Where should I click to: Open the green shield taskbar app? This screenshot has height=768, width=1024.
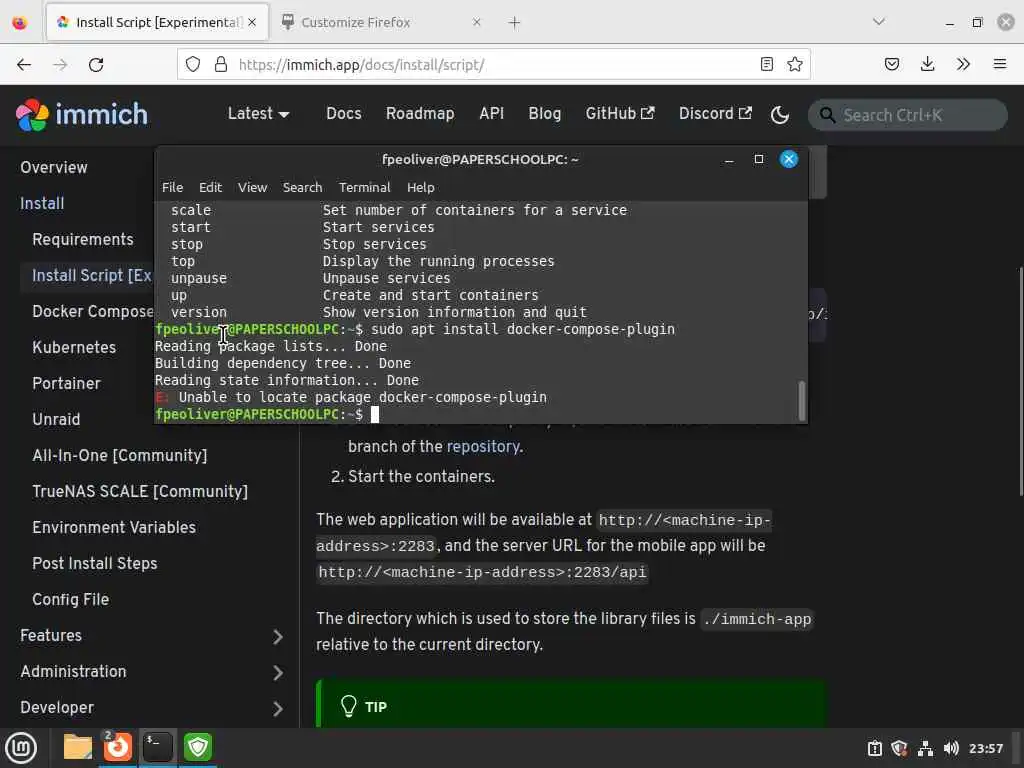point(198,747)
